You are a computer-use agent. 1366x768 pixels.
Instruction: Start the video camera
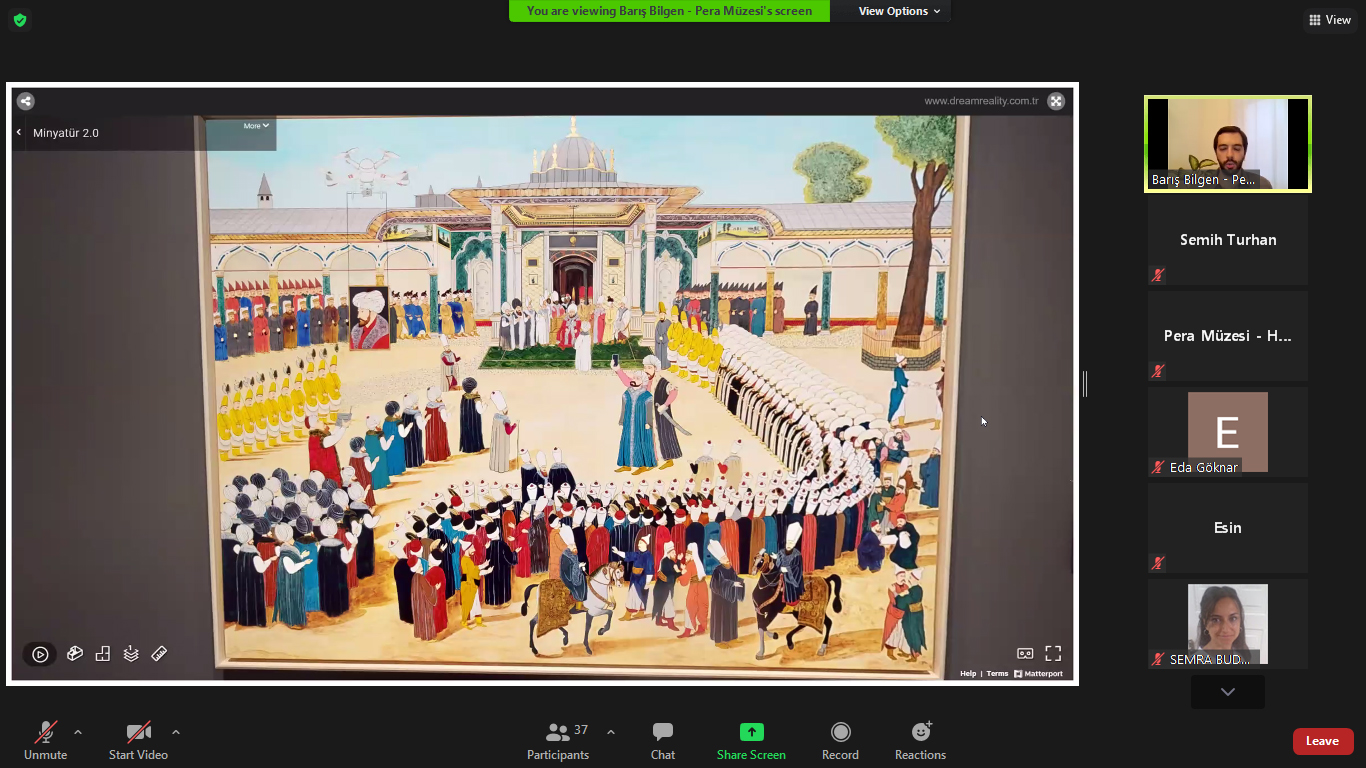pos(138,741)
